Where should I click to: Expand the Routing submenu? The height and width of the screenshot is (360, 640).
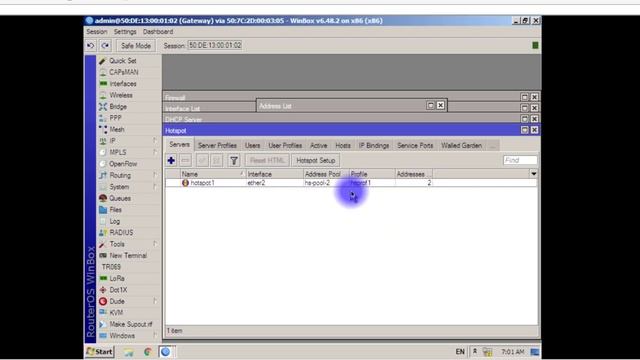[x=155, y=175]
